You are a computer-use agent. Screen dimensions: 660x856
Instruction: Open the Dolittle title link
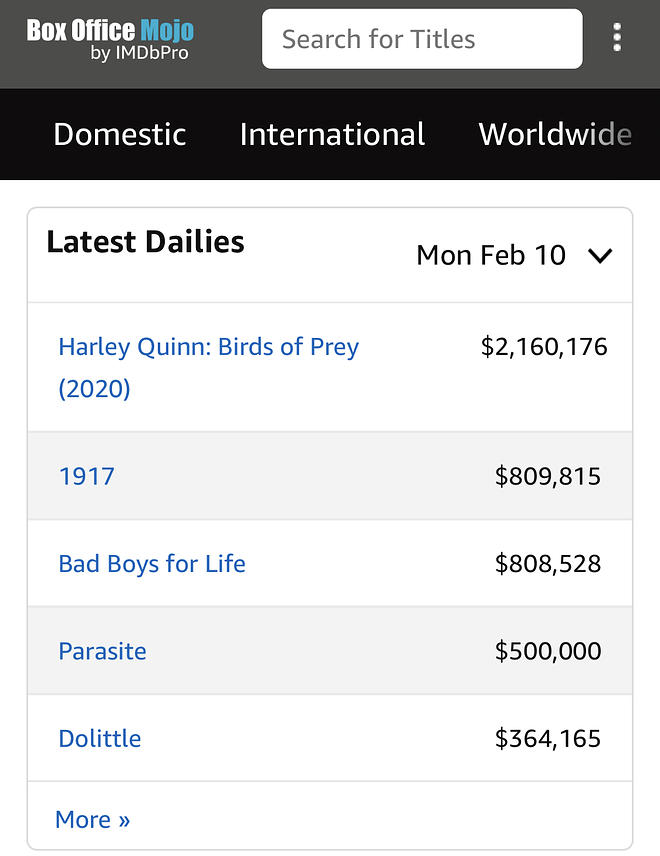[100, 739]
